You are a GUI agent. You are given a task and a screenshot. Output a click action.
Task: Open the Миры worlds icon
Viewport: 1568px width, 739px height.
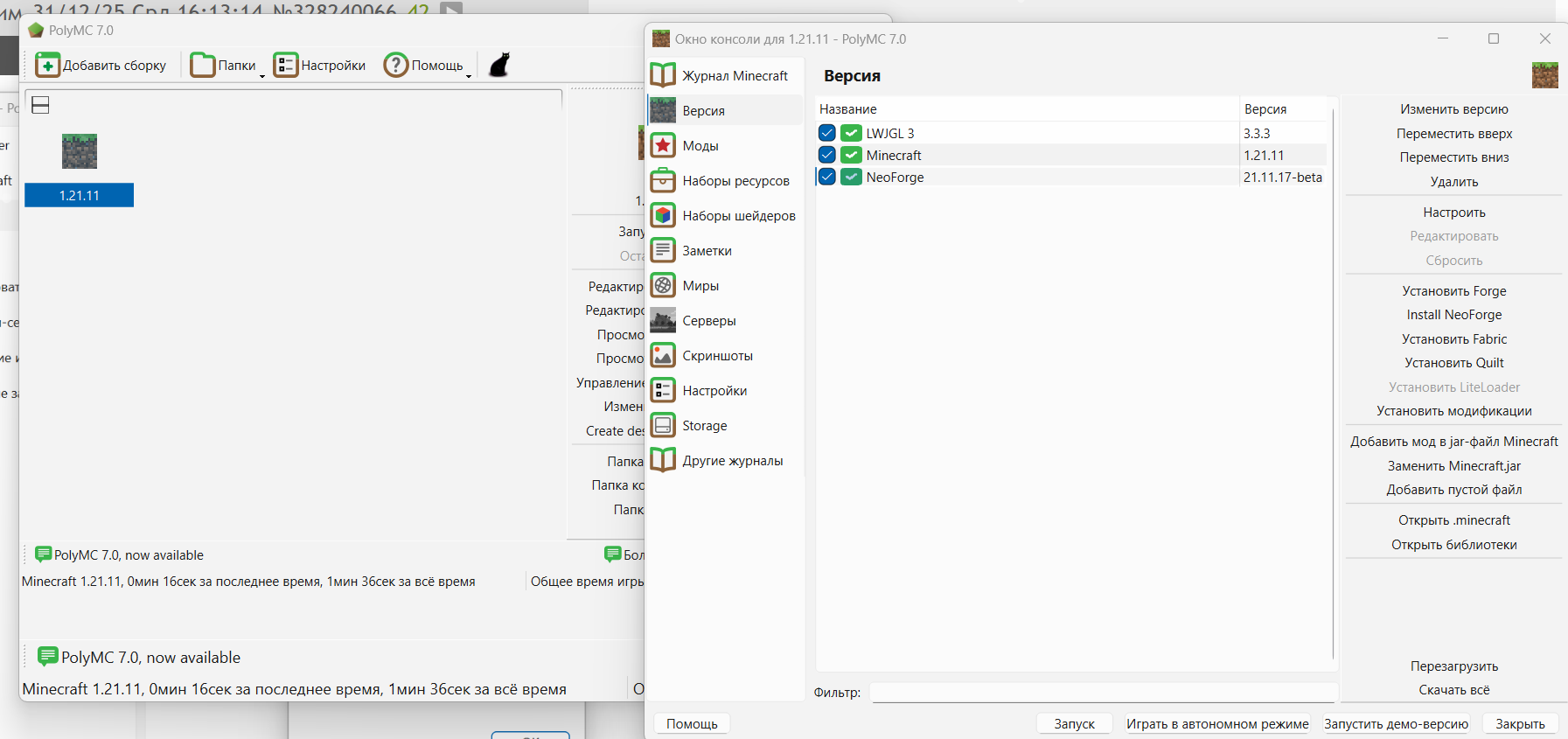663,285
